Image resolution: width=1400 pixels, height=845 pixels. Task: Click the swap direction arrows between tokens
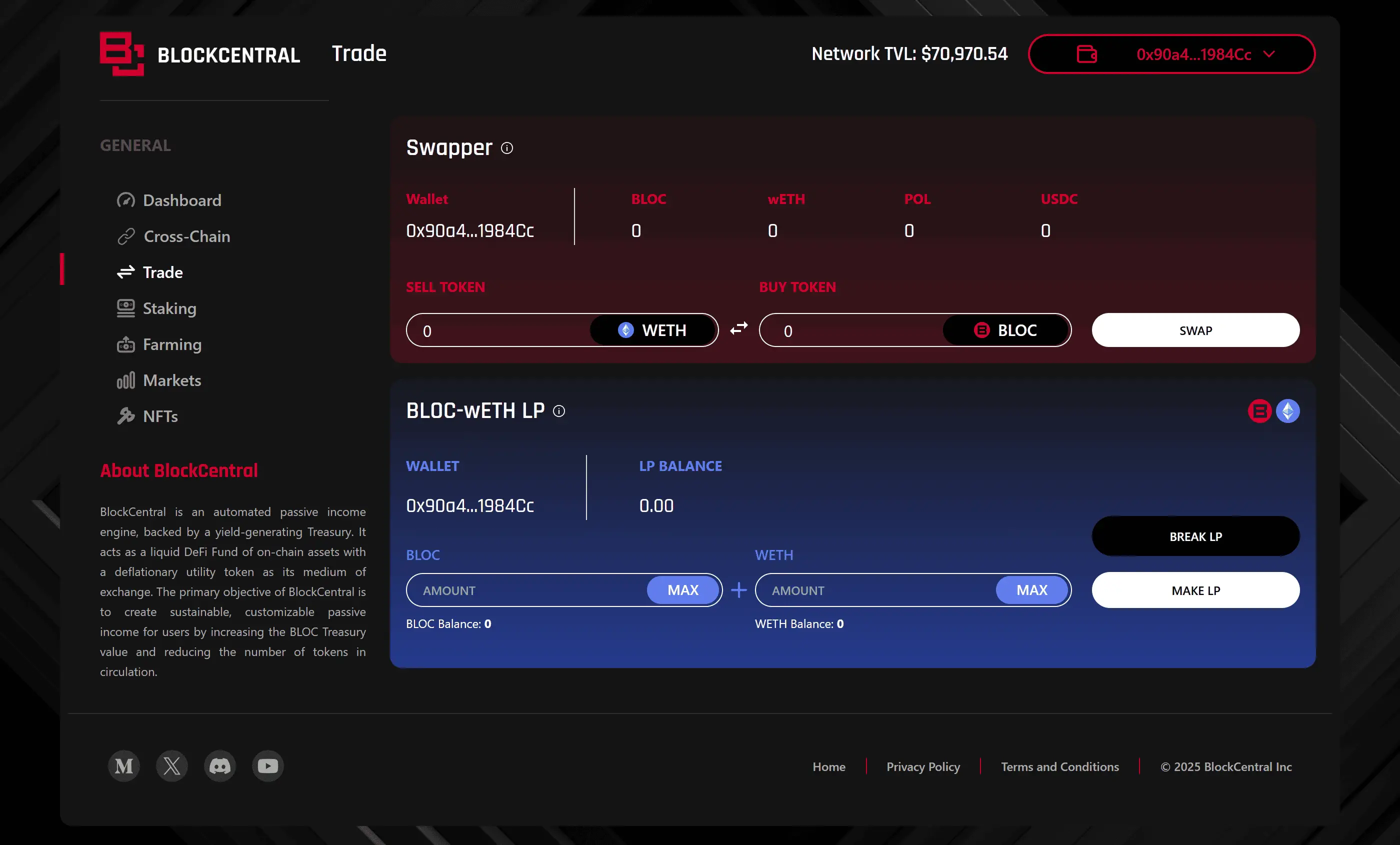[x=738, y=328]
